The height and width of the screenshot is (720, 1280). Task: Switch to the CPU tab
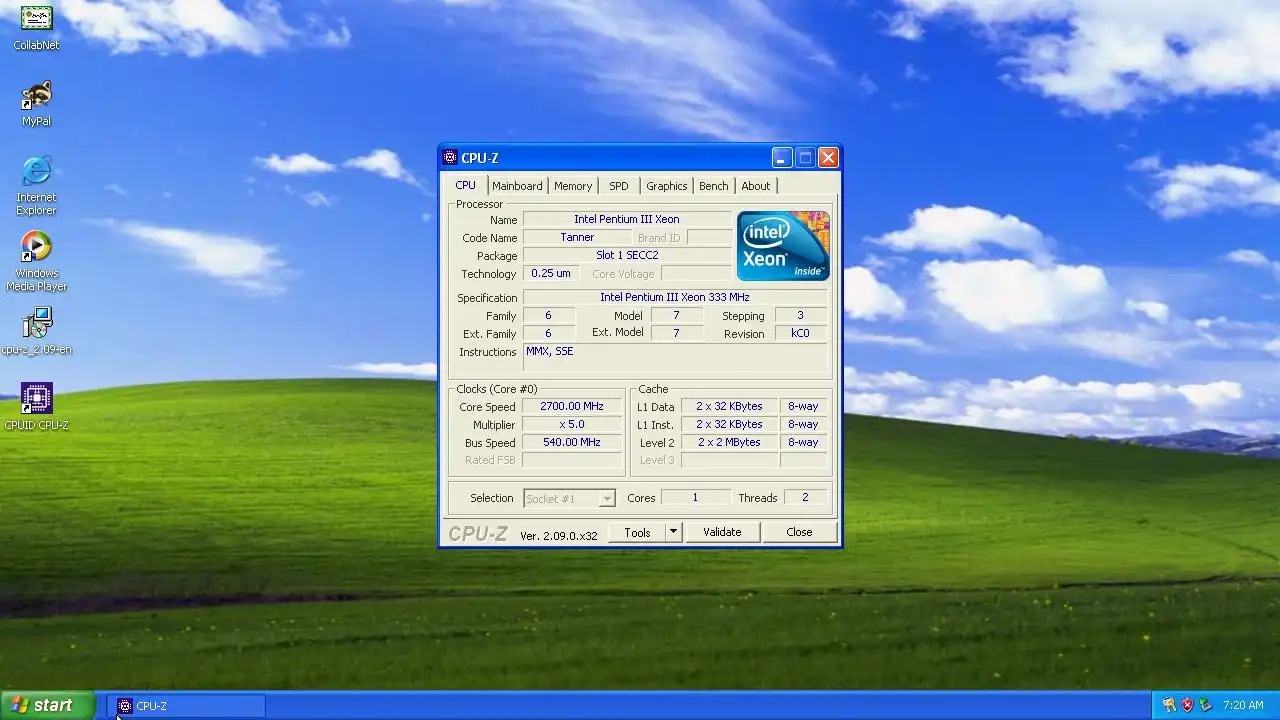(466, 185)
